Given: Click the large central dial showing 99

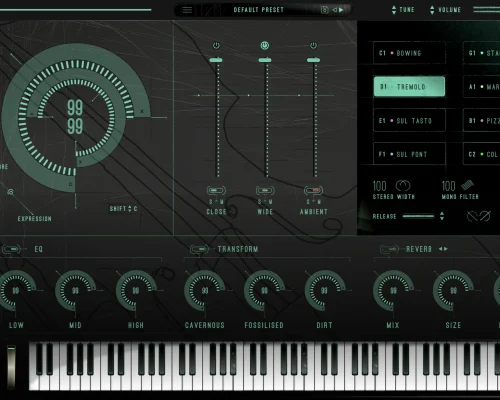Looking at the screenshot, I should pyautogui.click(x=75, y=117).
